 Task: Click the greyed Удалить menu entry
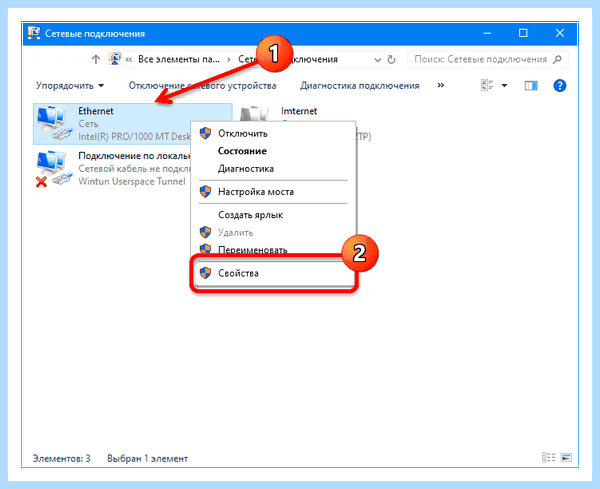(273, 232)
